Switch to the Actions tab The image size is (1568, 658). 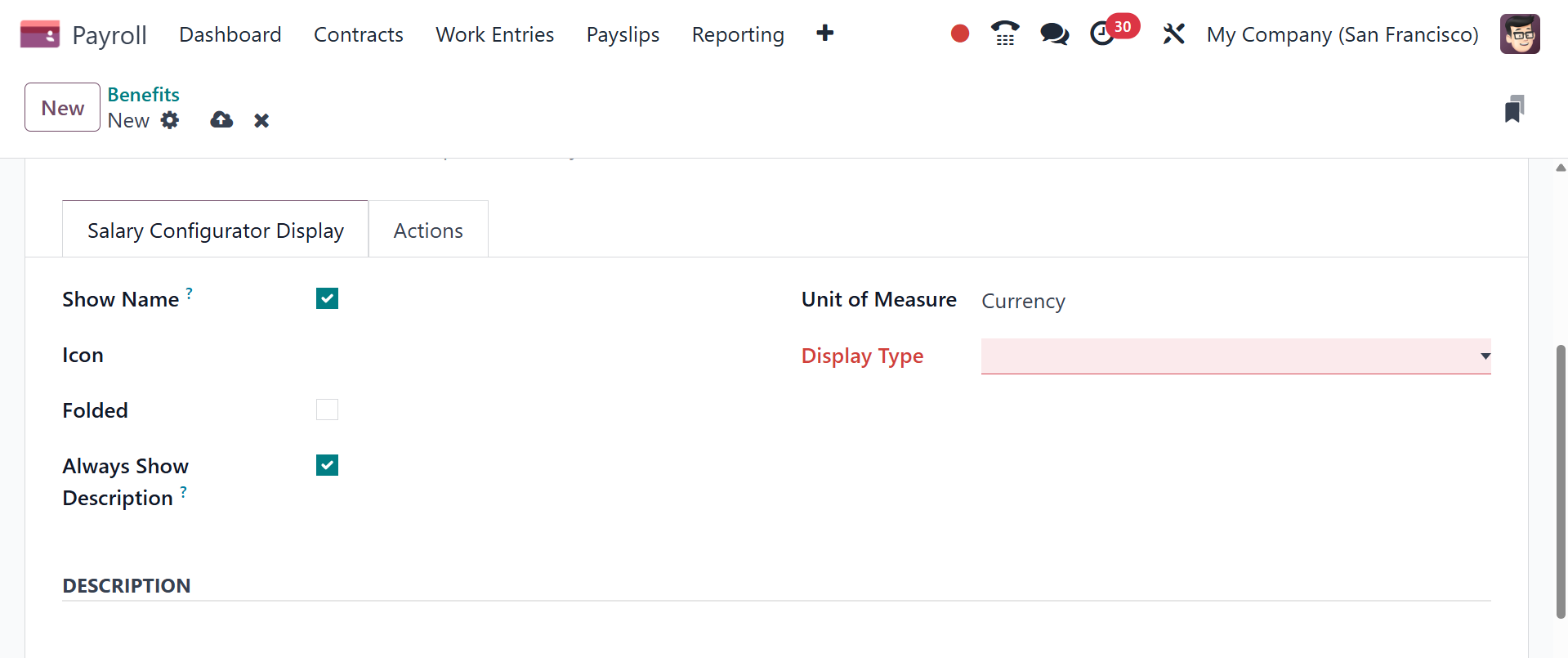tap(428, 231)
